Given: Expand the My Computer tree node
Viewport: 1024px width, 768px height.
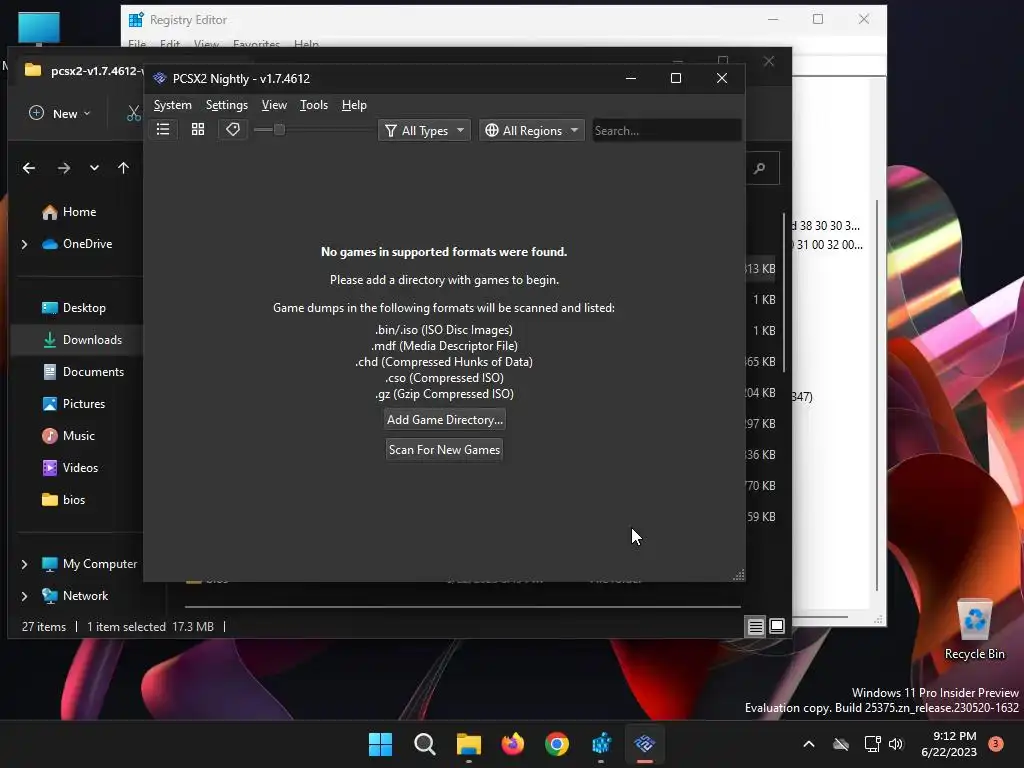Looking at the screenshot, I should click(24, 564).
